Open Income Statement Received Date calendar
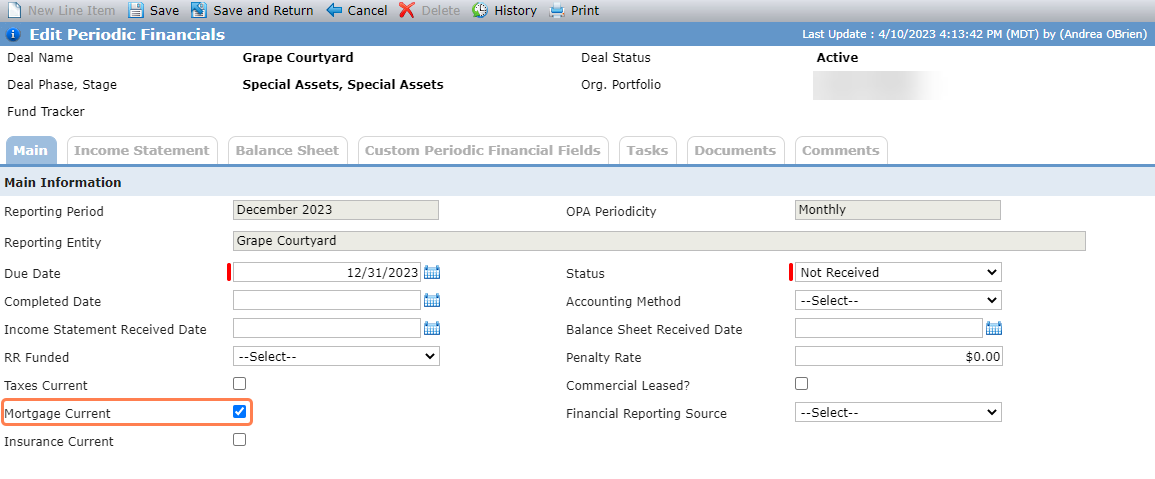This screenshot has width=1155, height=479. coord(432,329)
